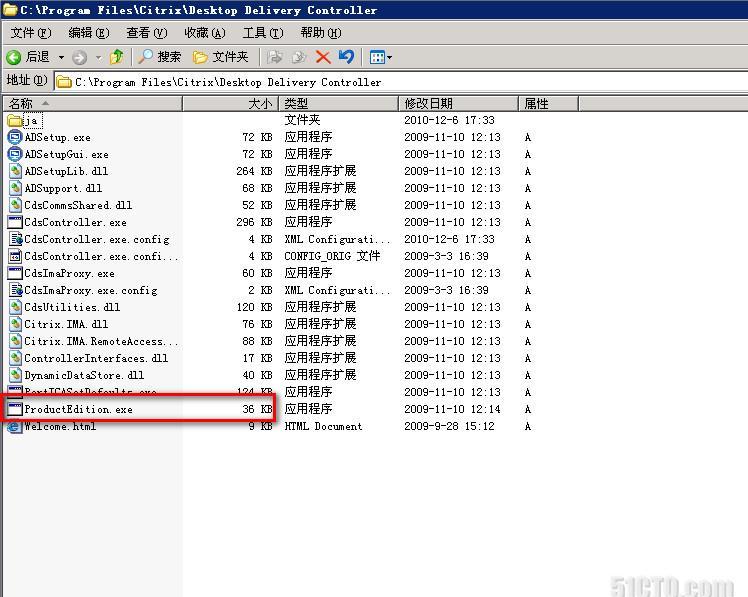
Task: Click the 文件夹 type cell of ja
Action: pyautogui.click(x=302, y=120)
